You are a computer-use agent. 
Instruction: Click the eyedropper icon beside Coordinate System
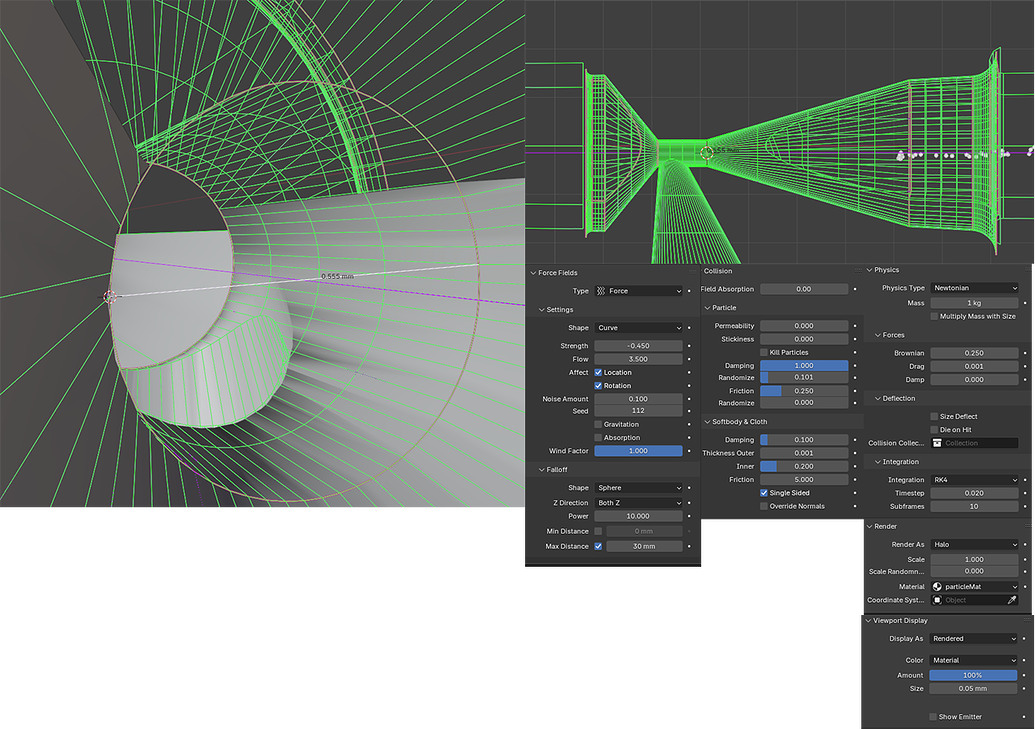click(1011, 600)
